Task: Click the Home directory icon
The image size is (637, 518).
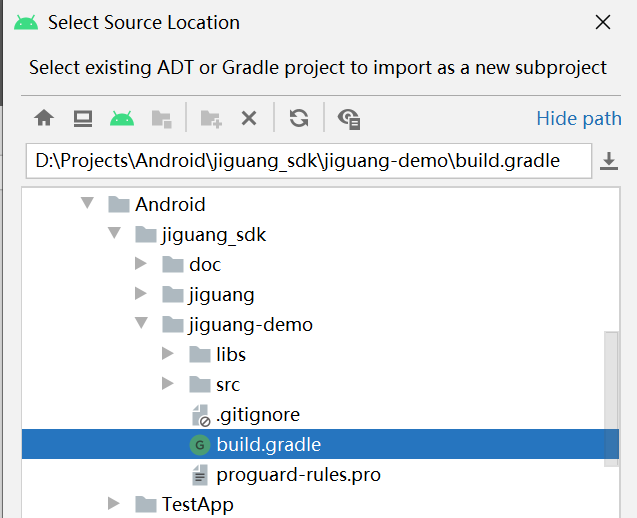Action: click(x=44, y=119)
